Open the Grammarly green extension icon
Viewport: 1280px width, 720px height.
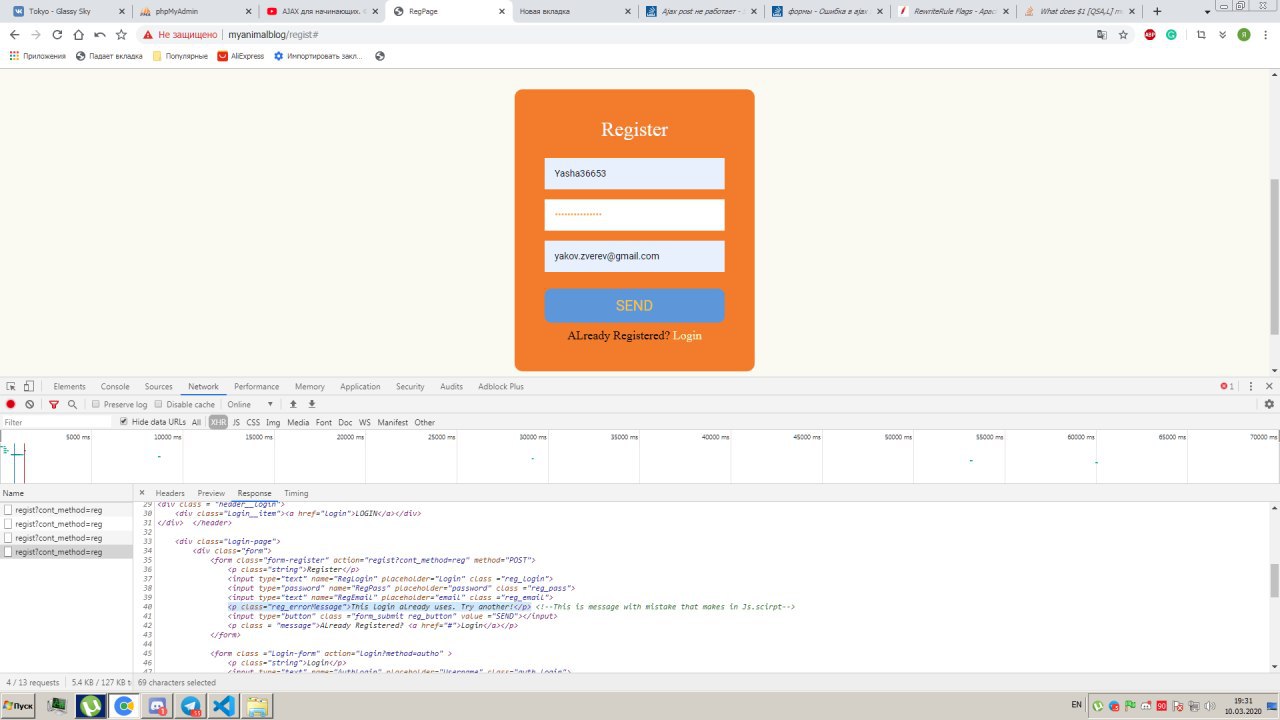(1171, 34)
